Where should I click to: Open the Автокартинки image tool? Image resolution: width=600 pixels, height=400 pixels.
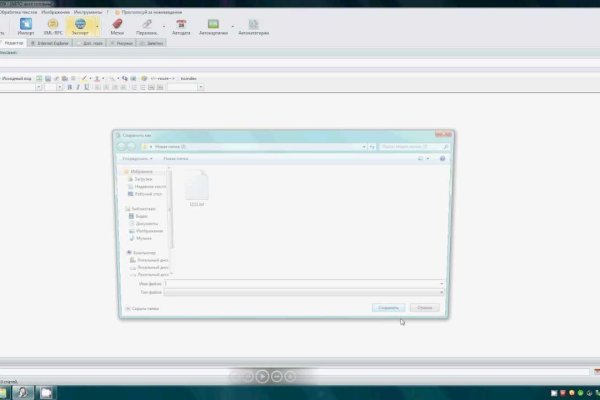(213, 23)
